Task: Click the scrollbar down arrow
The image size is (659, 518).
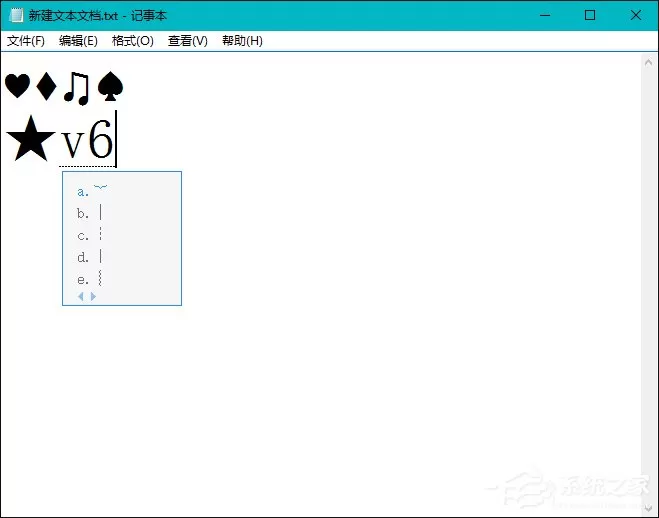Action: coord(648,508)
